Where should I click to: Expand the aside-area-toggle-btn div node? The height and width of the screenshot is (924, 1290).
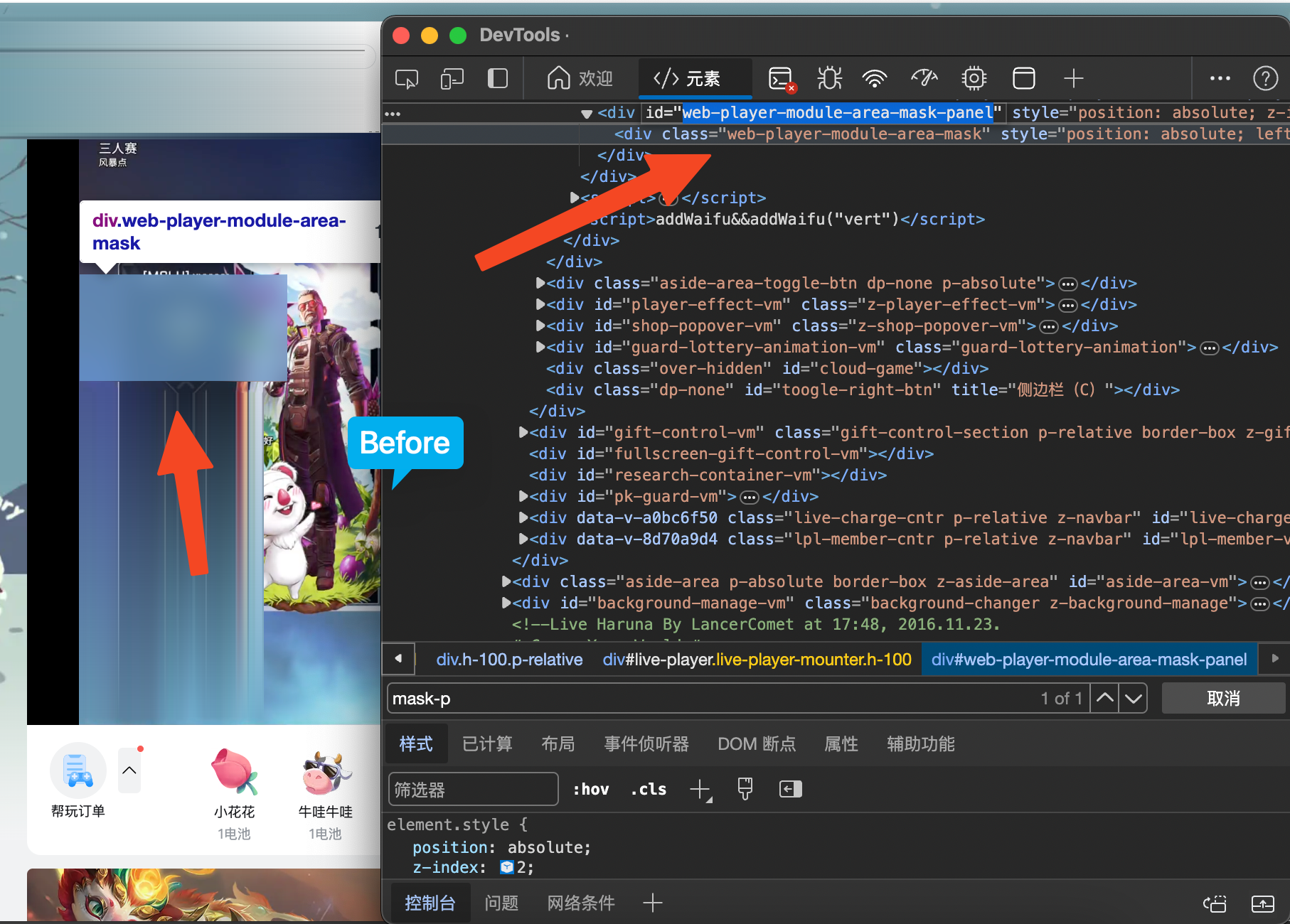(x=540, y=283)
